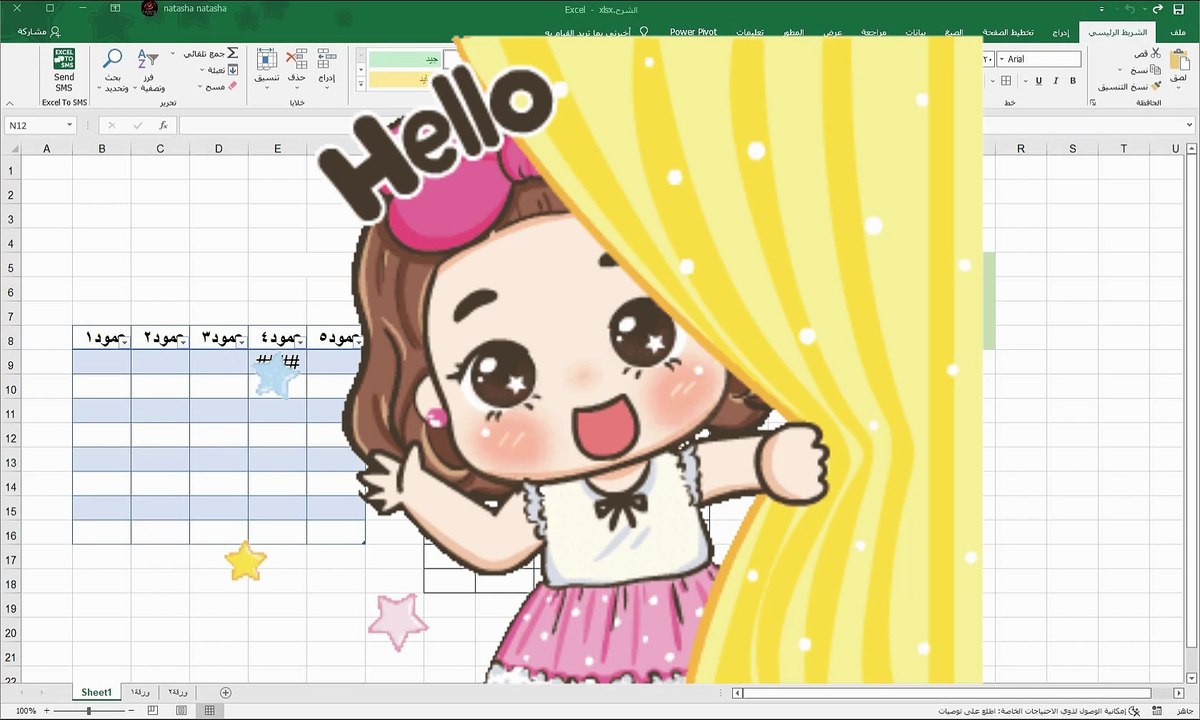The height and width of the screenshot is (720, 1200).
Task: Click the Clear (مسح) eraser icon
Action: tap(233, 87)
